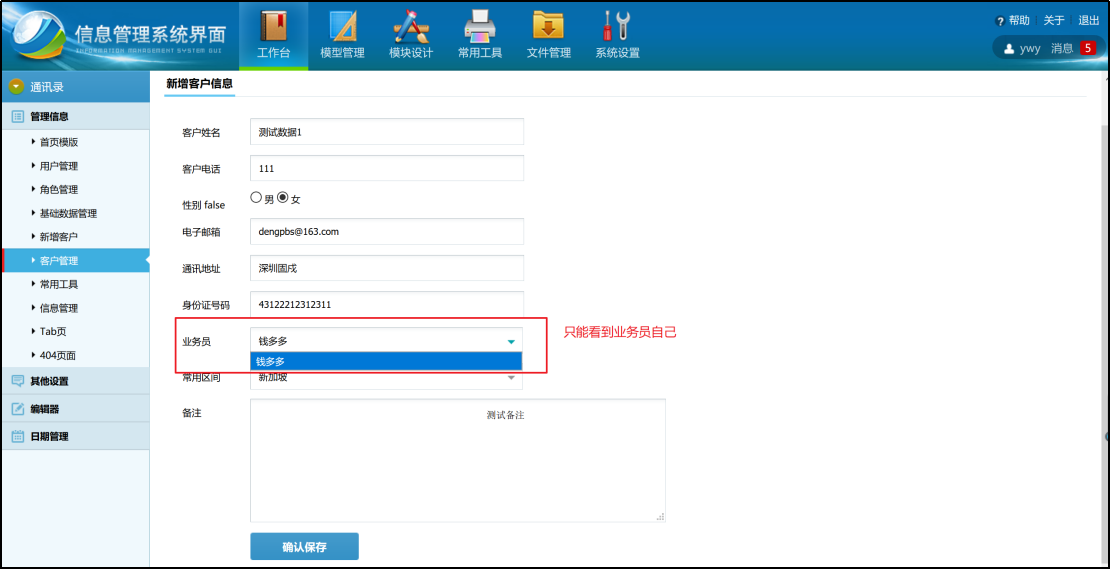Click the ywy username

tap(1030, 49)
